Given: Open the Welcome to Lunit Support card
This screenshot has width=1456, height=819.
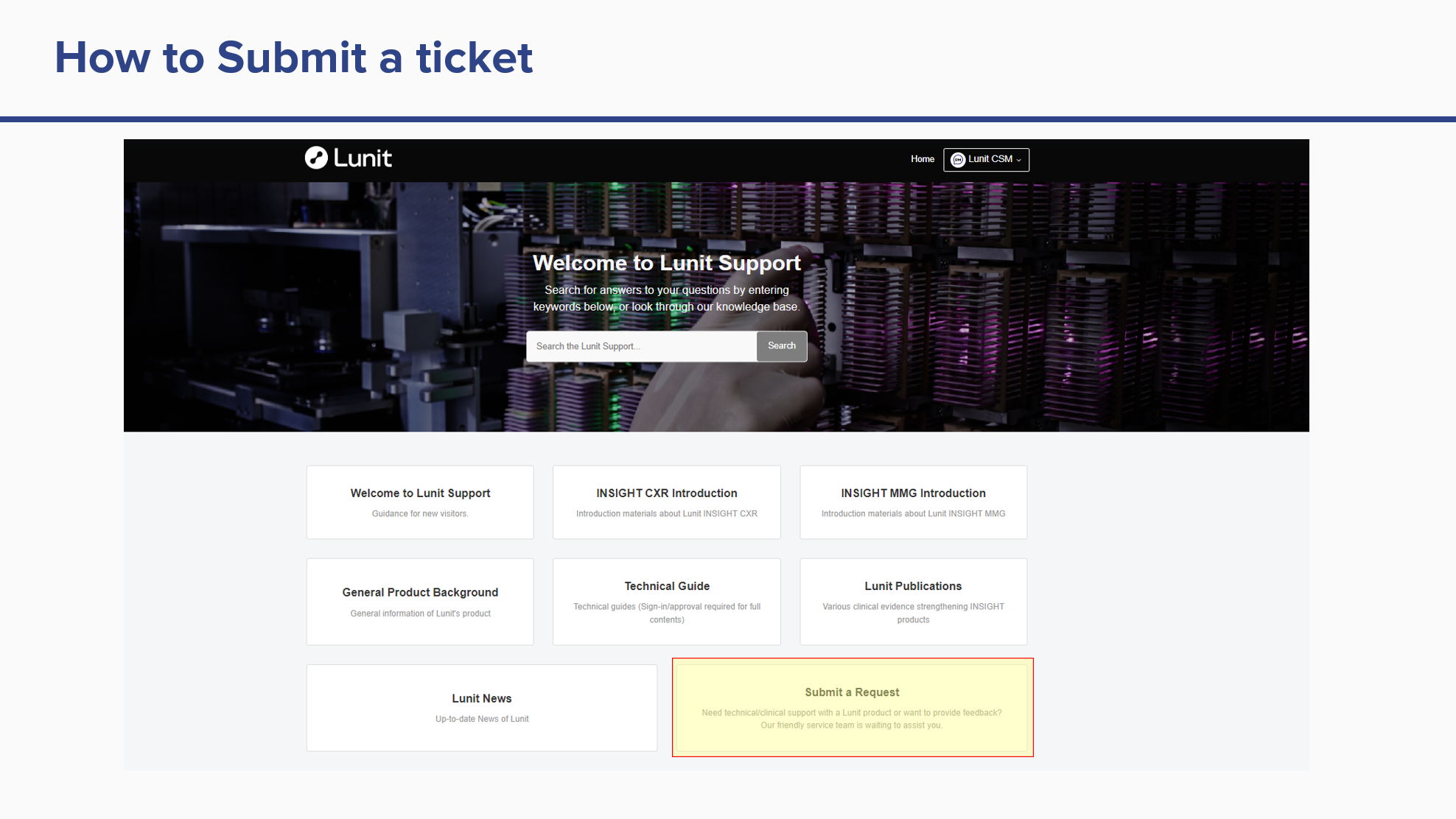Looking at the screenshot, I should (420, 502).
